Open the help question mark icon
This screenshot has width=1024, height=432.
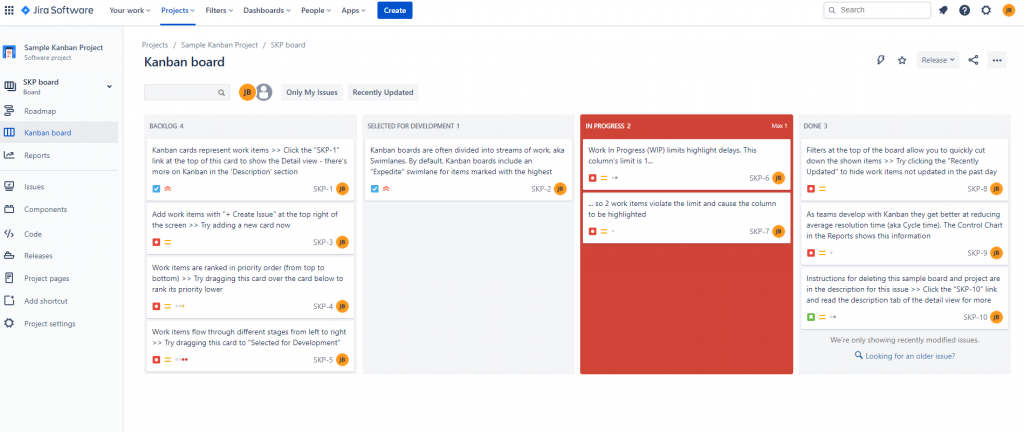pos(965,10)
